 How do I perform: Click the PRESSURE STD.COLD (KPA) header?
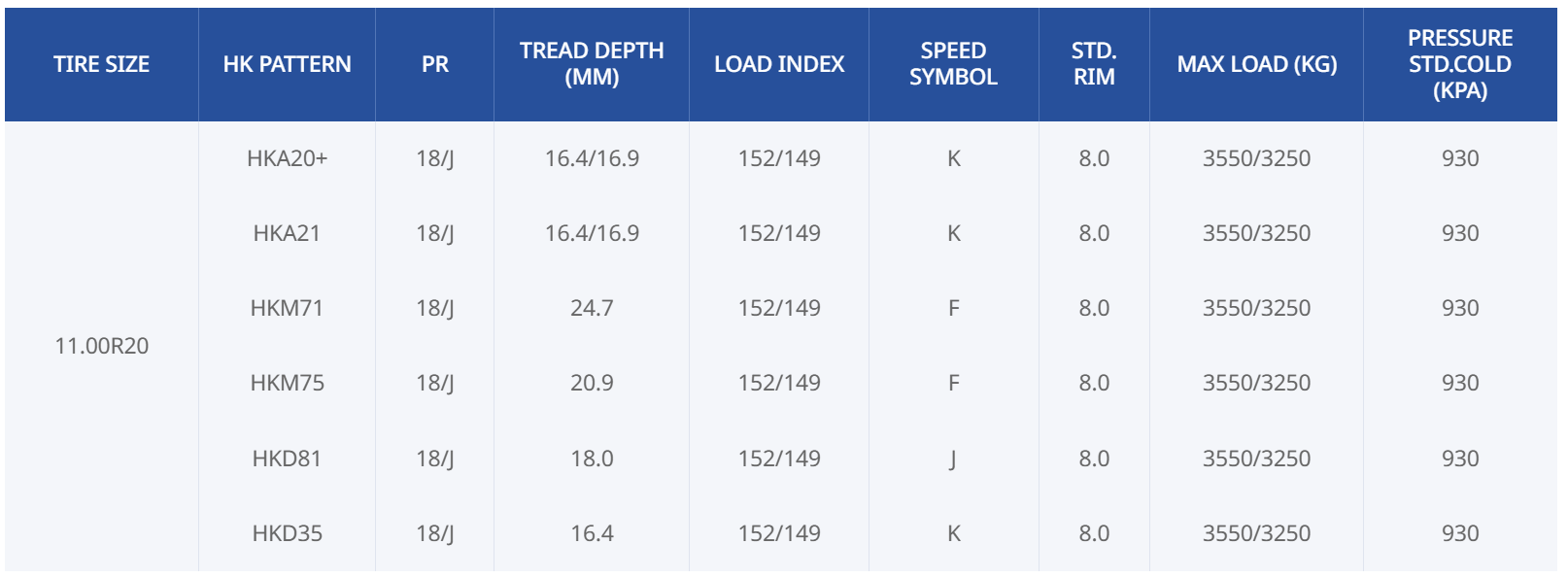[1459, 64]
